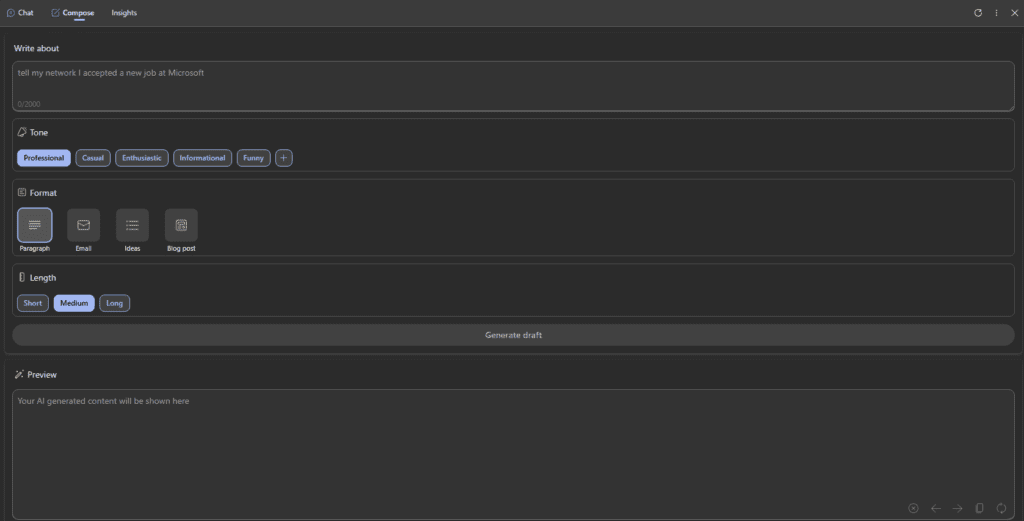Close the Compose sidebar panel
Viewport: 1024px width, 521px height.
point(1014,12)
